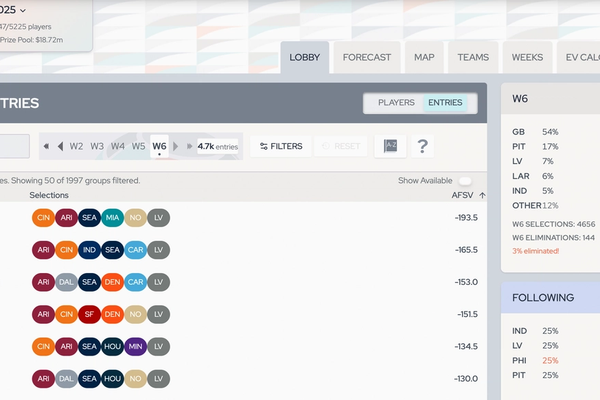Click PHI 25% in Following panel
Screen dimensions: 600x400
click(x=535, y=361)
